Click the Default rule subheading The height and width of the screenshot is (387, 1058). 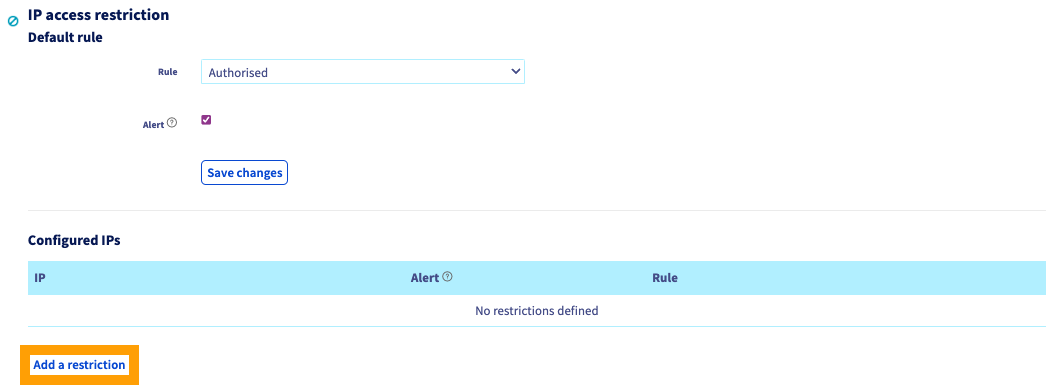pos(65,38)
